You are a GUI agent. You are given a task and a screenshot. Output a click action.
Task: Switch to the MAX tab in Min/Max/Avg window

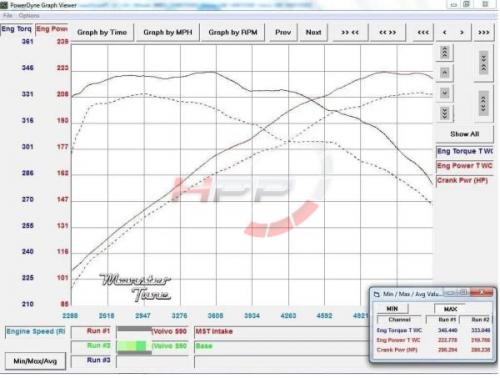coord(450,309)
